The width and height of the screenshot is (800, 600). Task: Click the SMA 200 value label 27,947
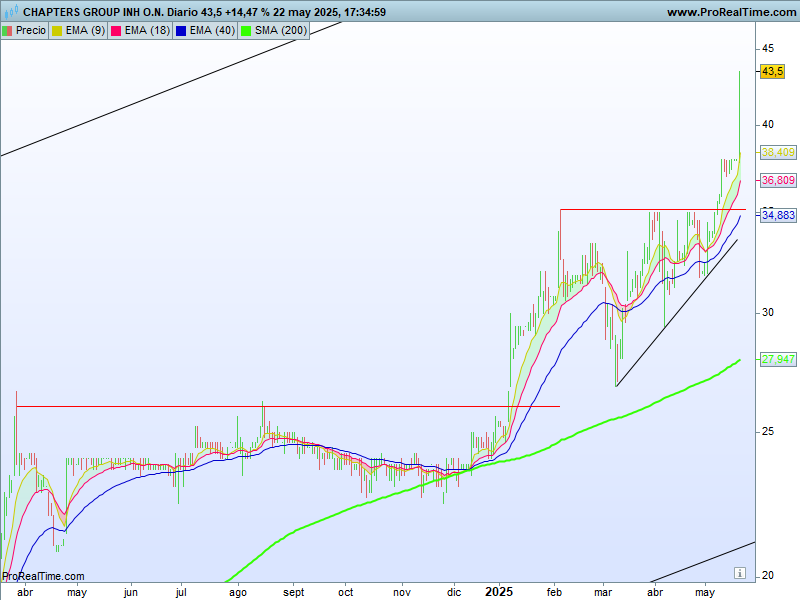pyautogui.click(x=778, y=359)
